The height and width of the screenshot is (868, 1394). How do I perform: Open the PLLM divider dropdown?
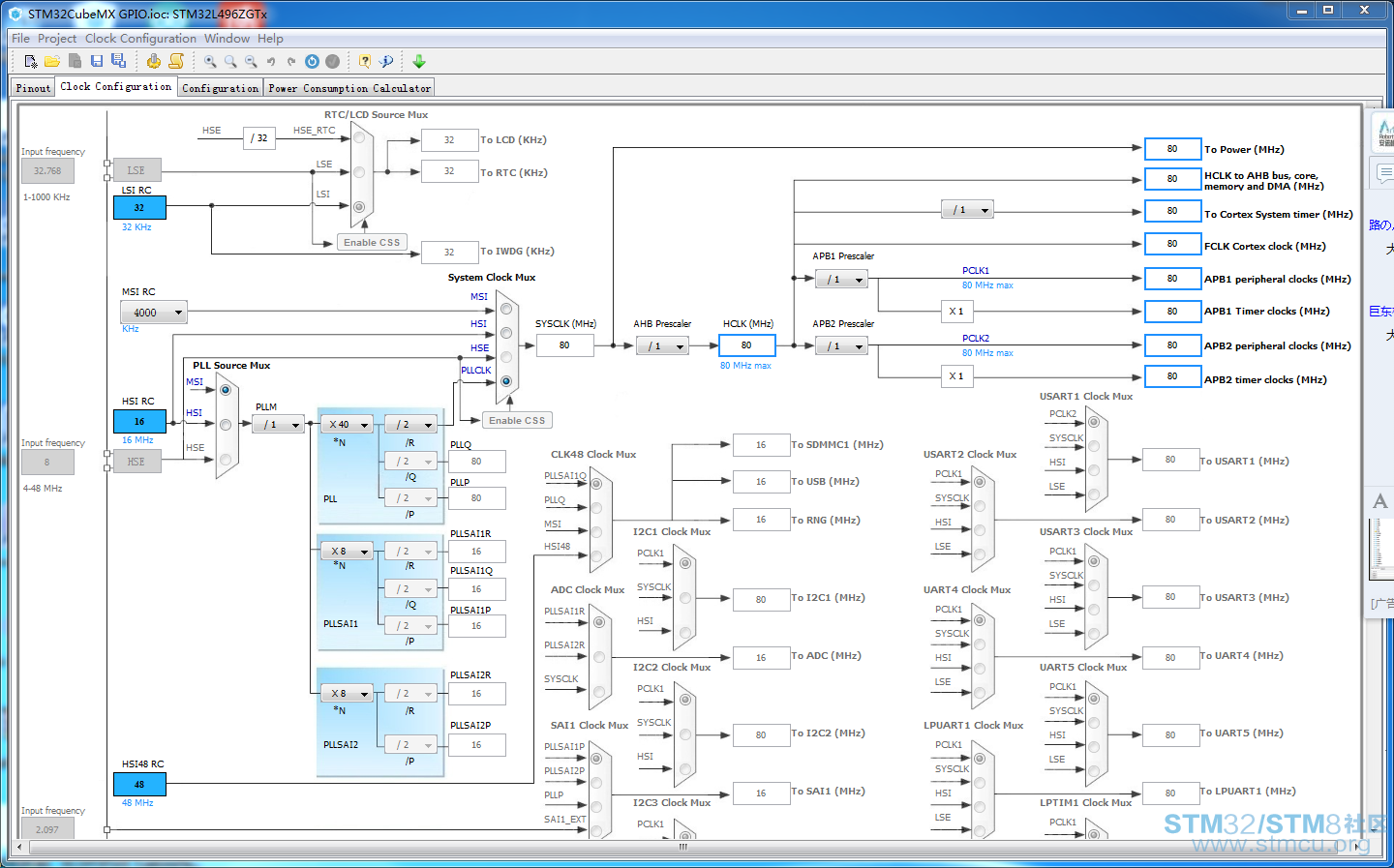click(279, 425)
